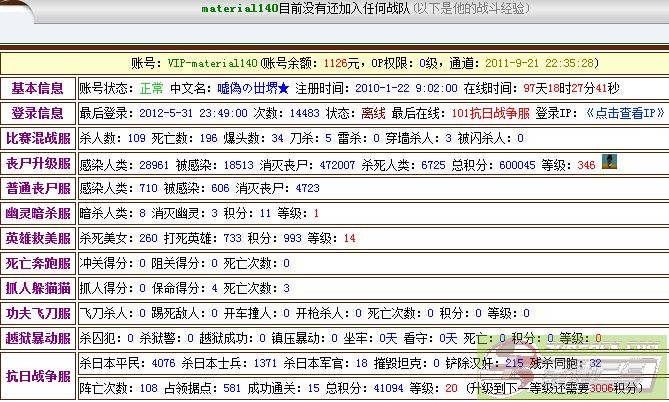Open the 点击查看IP login link

pyautogui.click(x=622, y=113)
